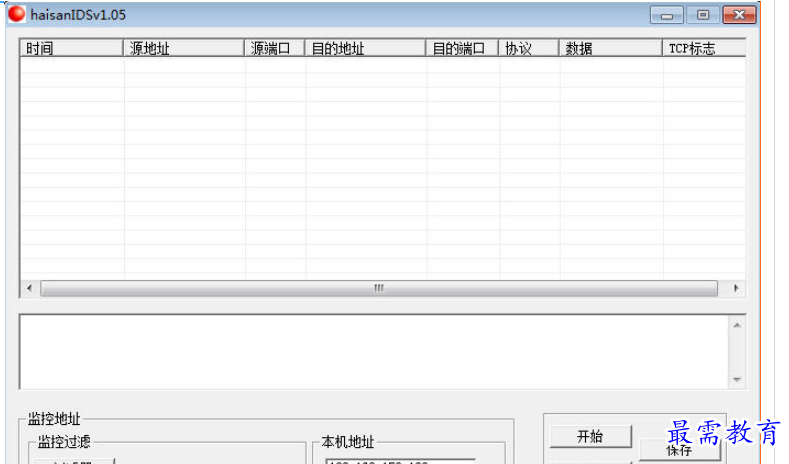This screenshot has width=789, height=464.
Task: Click the left arrow of horizontal scrollbar
Action: (x=30, y=288)
